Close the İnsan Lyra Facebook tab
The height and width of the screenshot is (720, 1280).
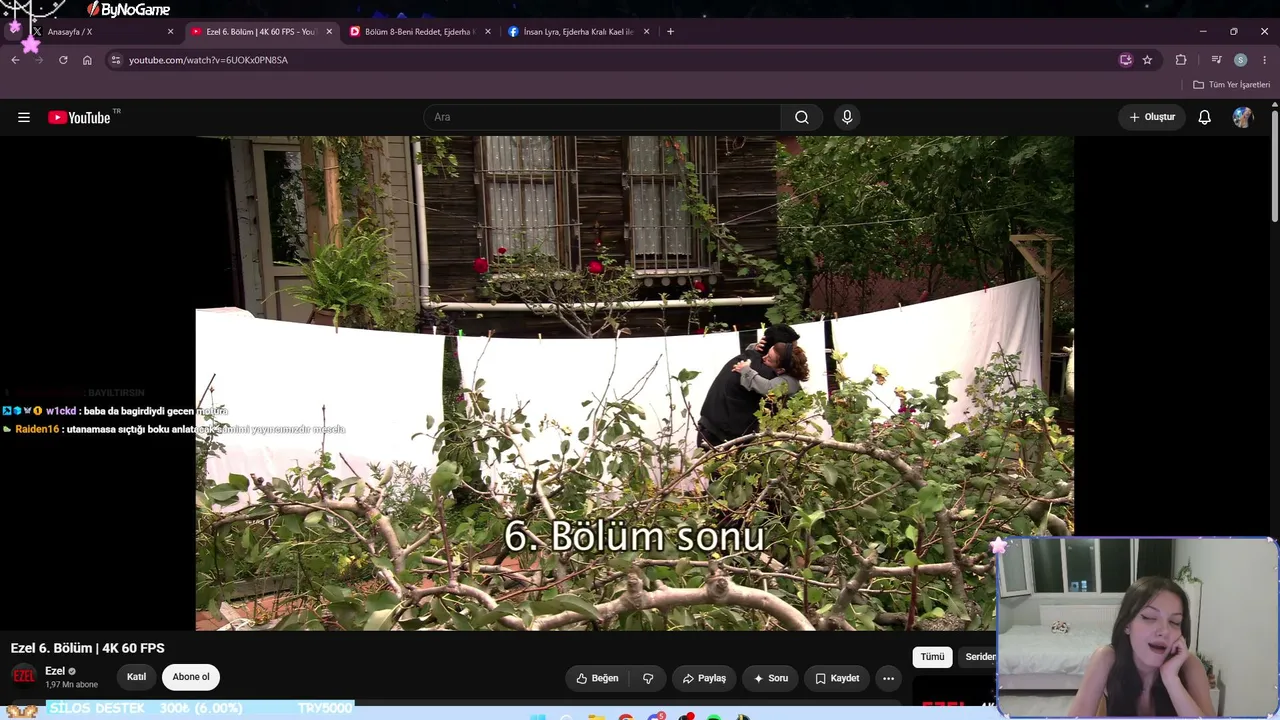646,32
